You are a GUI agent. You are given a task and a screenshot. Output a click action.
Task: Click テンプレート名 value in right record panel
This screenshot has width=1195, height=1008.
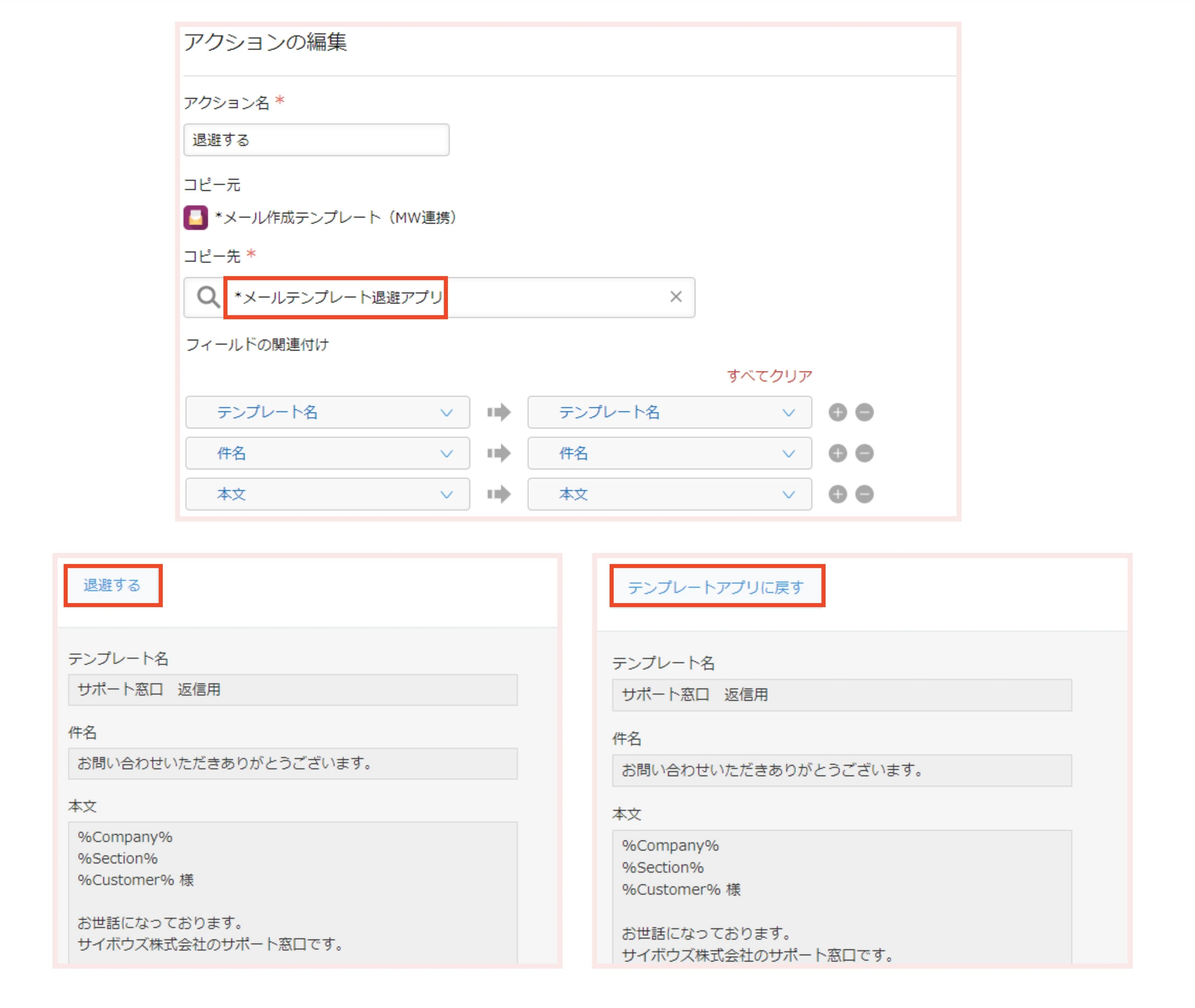click(x=842, y=695)
